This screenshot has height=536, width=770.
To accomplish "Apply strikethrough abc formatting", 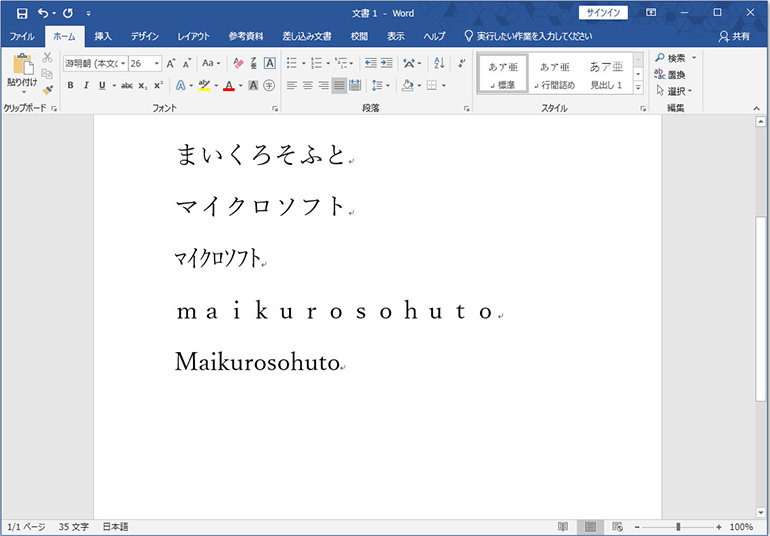I will click(127, 85).
